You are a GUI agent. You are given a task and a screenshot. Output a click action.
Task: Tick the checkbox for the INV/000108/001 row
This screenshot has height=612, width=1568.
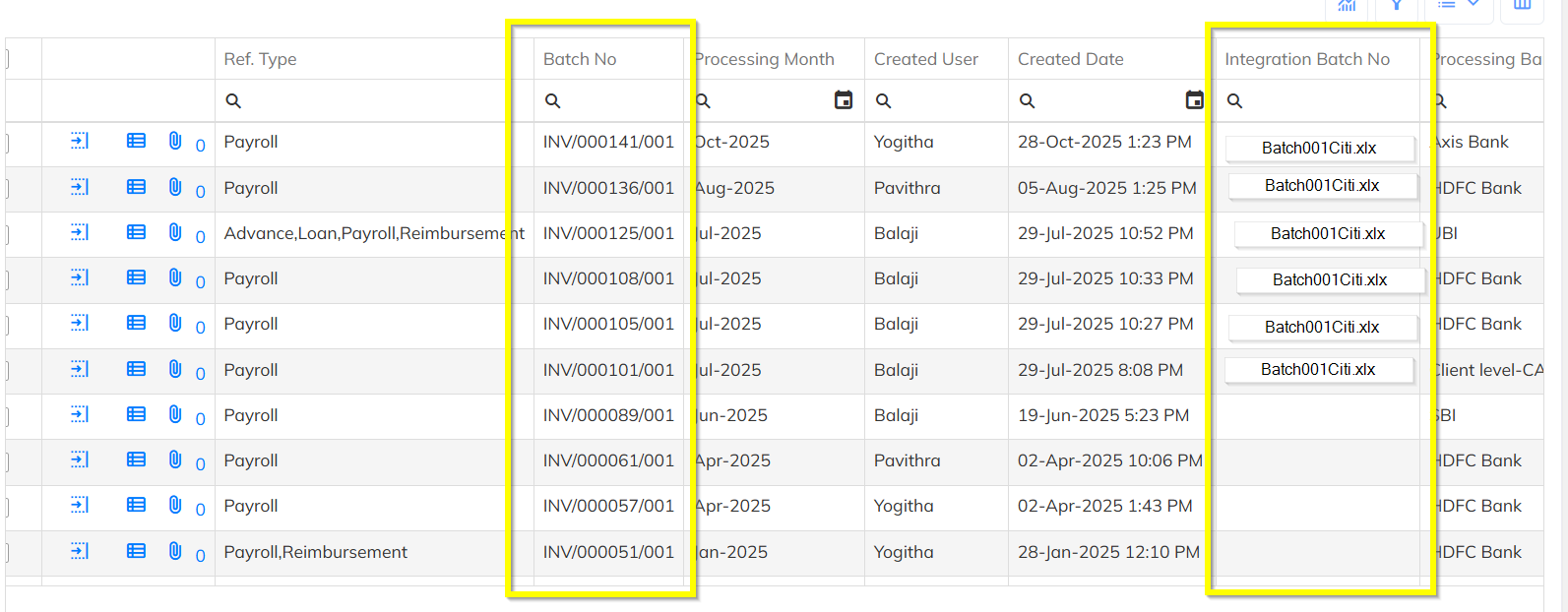tap(6, 279)
